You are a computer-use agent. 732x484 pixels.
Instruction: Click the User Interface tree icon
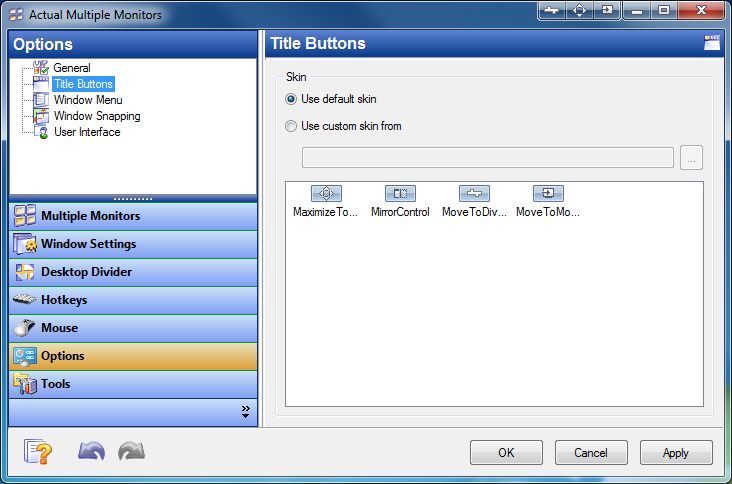tap(41, 132)
